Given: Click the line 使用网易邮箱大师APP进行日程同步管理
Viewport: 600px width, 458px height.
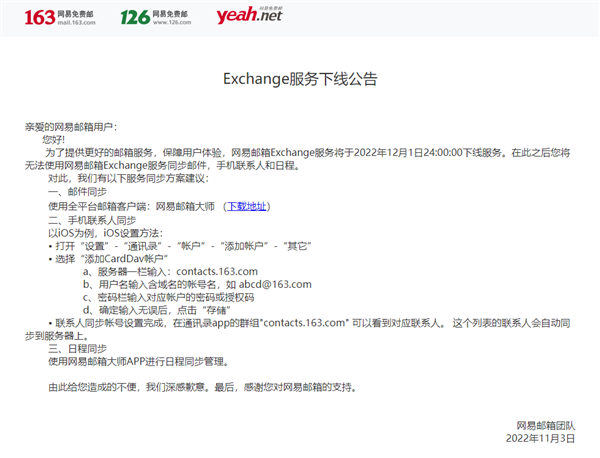Looking at the screenshot, I should click(139, 362).
